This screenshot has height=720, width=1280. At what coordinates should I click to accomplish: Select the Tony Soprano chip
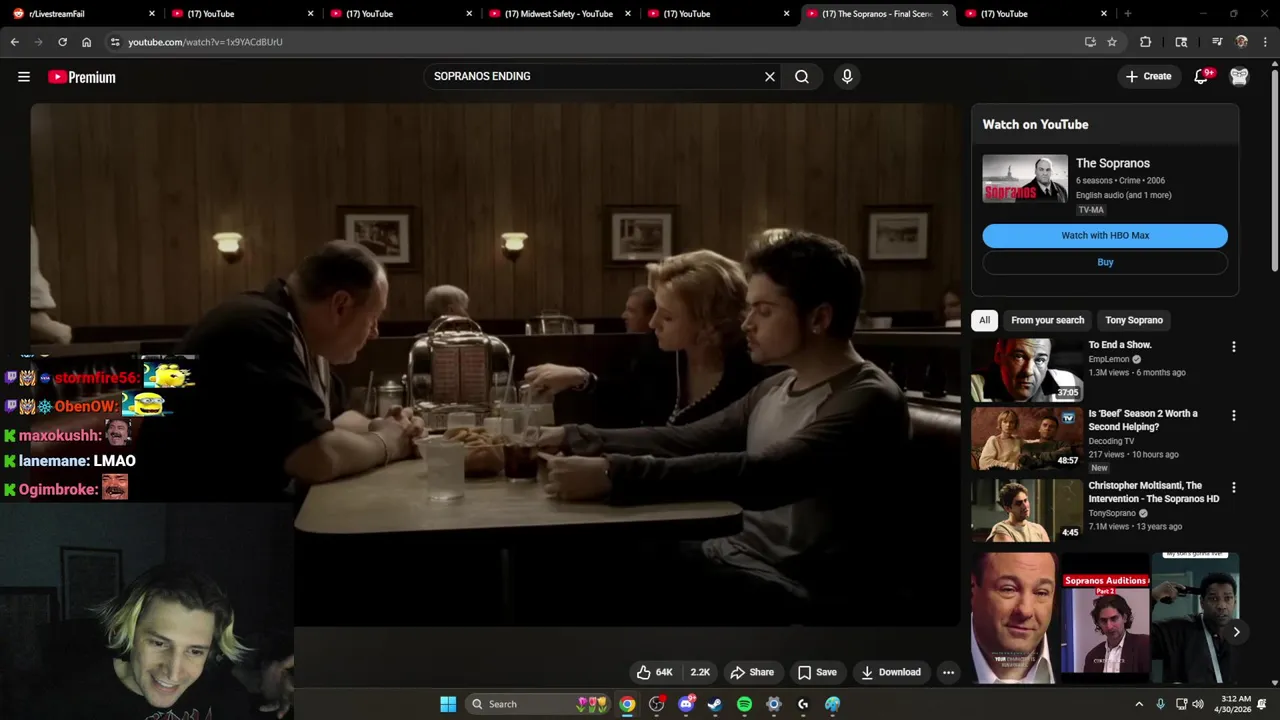(1134, 320)
